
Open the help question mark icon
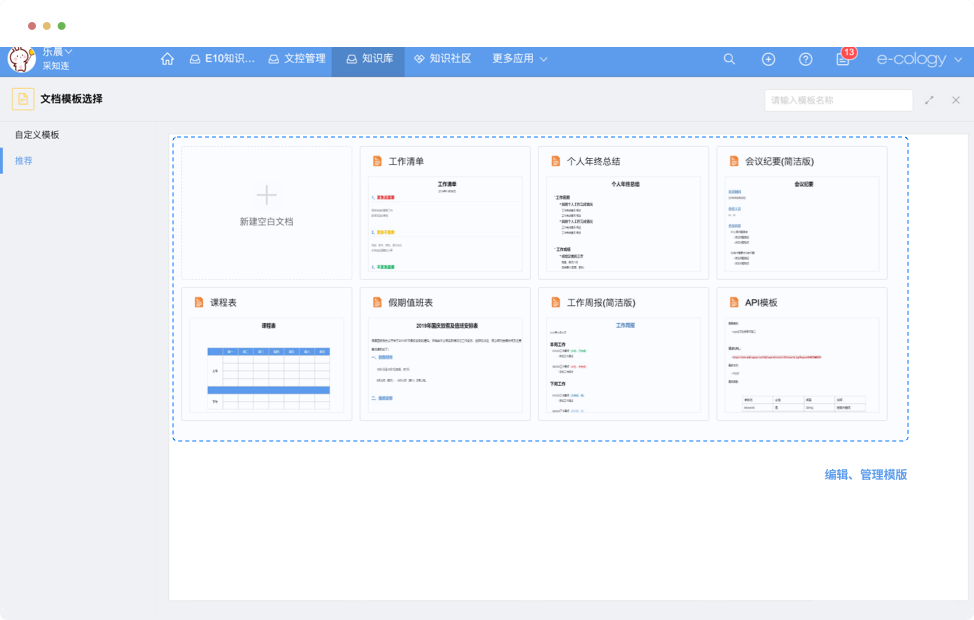(x=805, y=59)
